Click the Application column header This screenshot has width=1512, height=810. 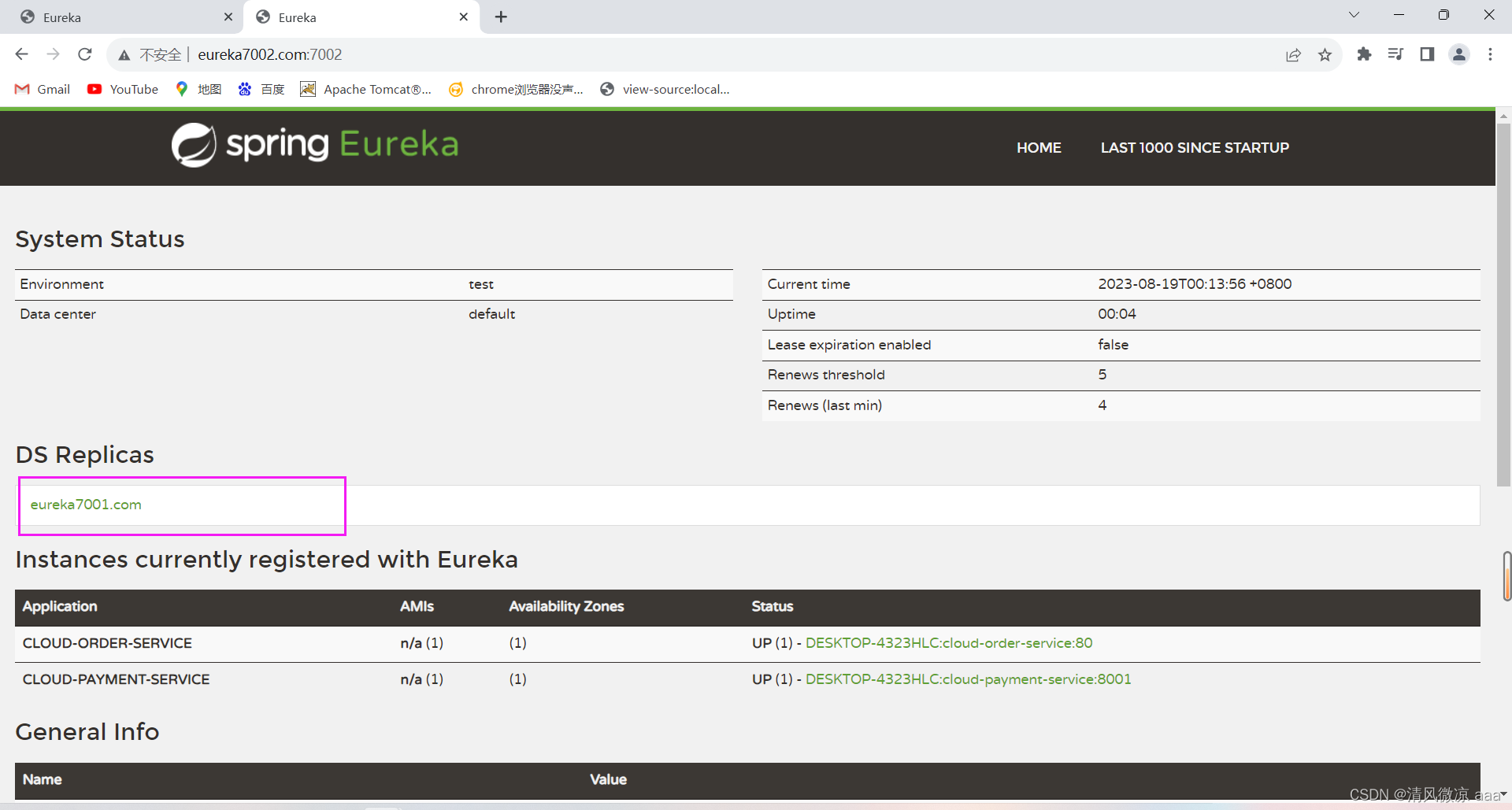60,607
